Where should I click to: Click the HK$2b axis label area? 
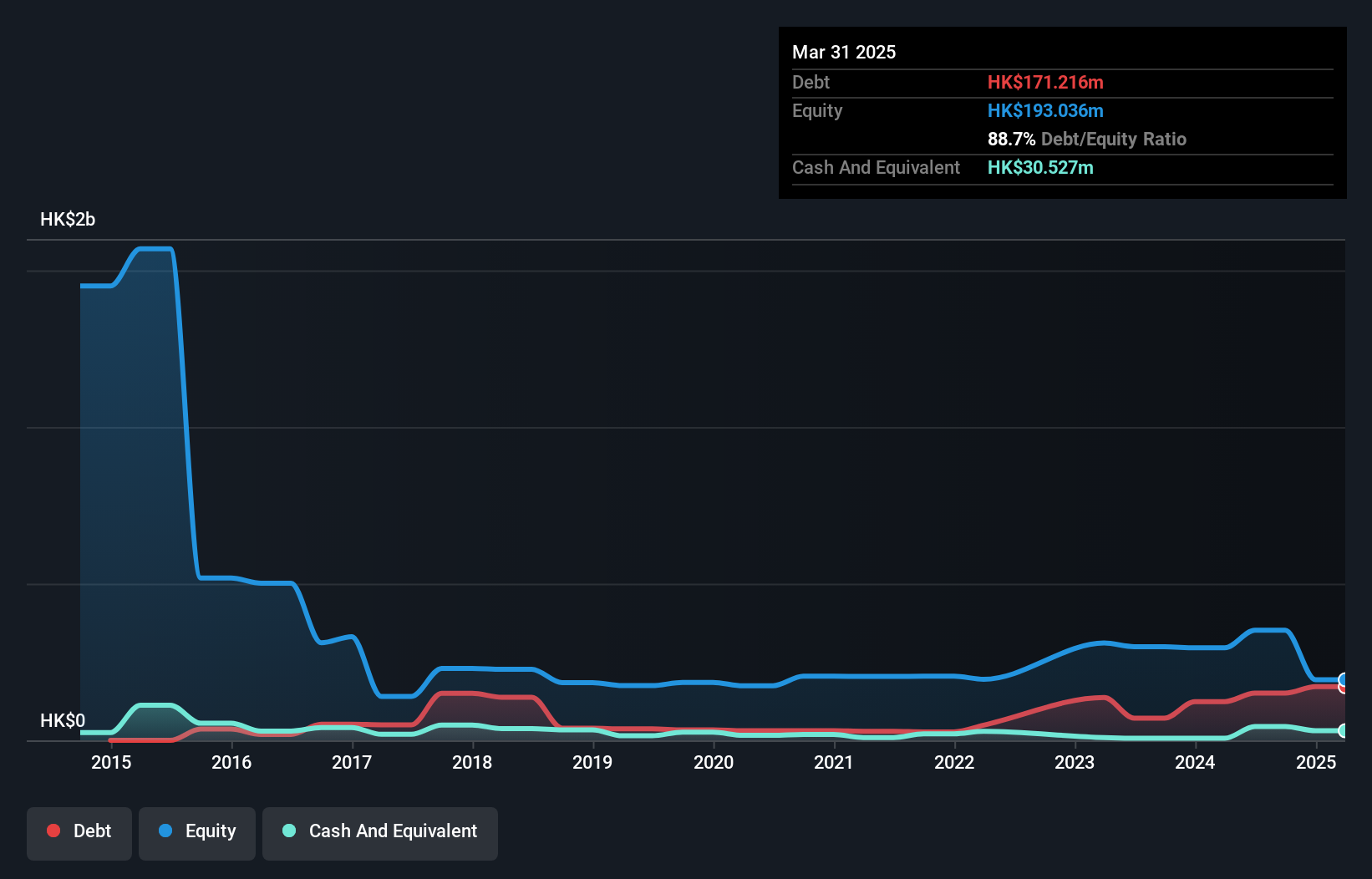pos(68,219)
